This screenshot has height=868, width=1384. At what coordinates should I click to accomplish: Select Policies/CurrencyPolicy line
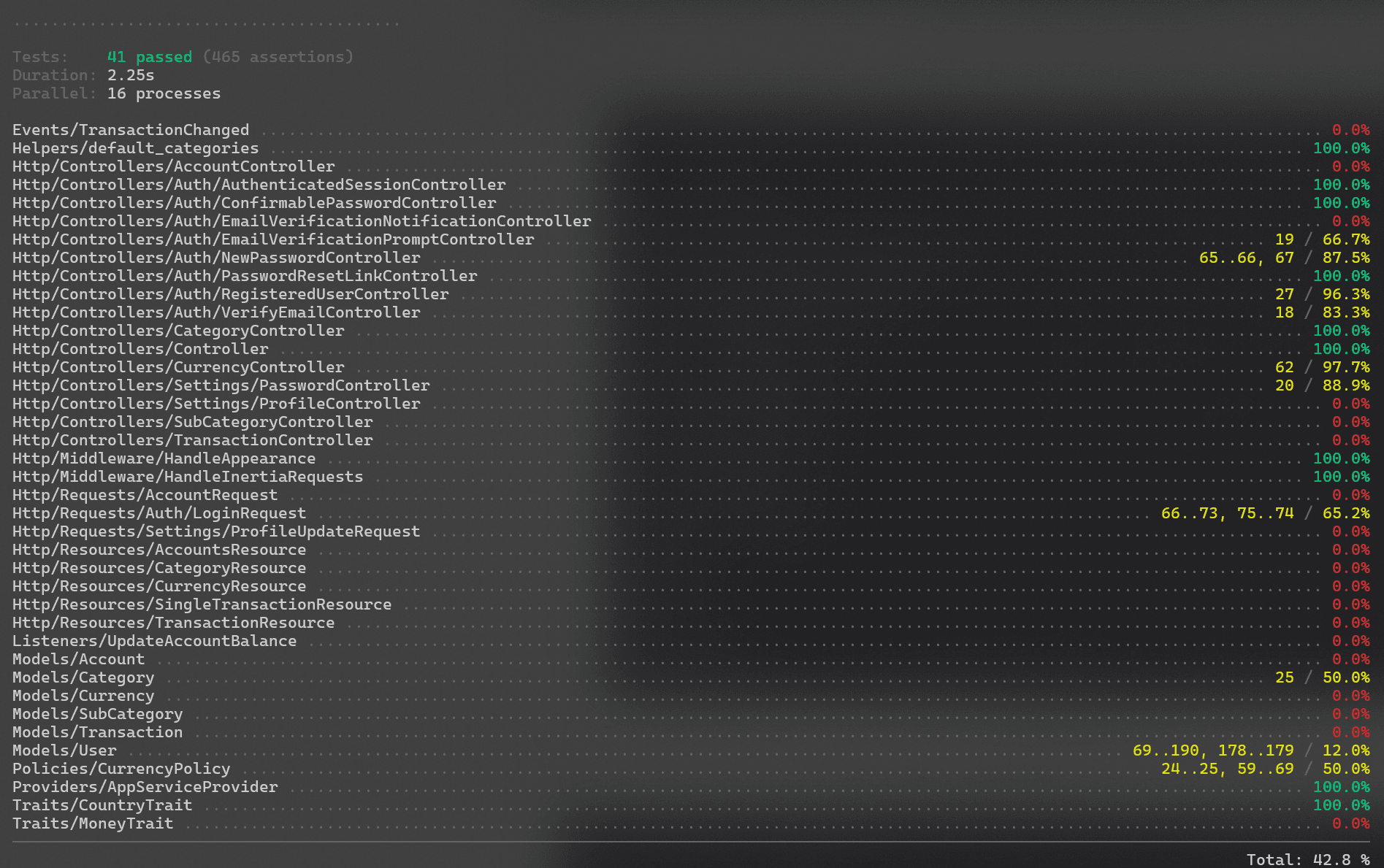click(x=120, y=768)
